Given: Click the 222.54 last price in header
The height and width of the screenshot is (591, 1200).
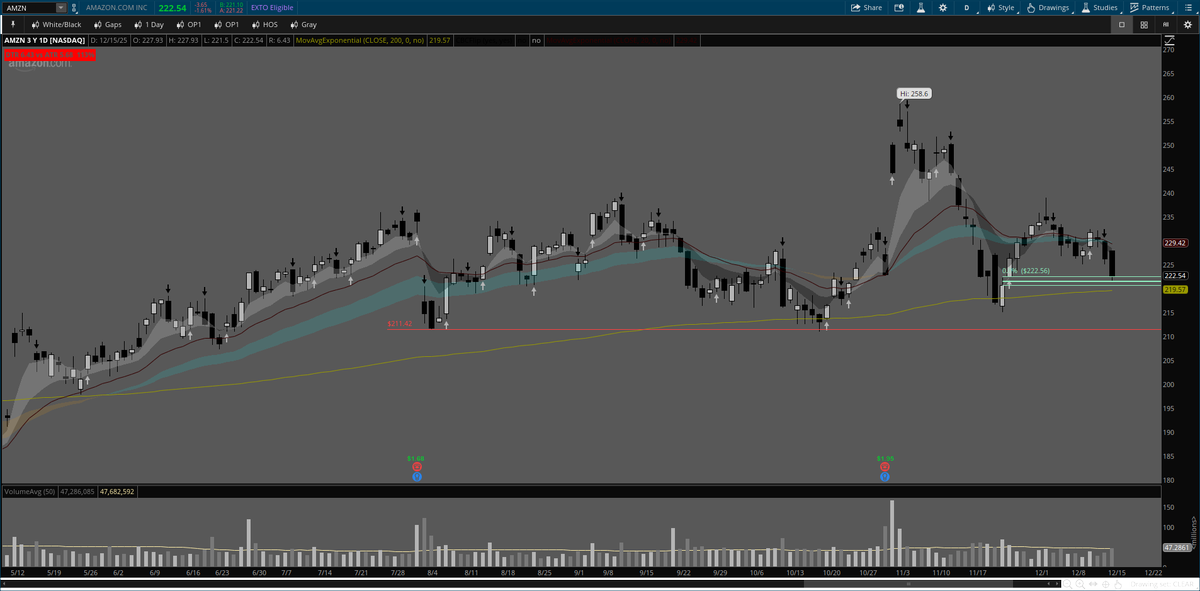Looking at the screenshot, I should tap(172, 7).
